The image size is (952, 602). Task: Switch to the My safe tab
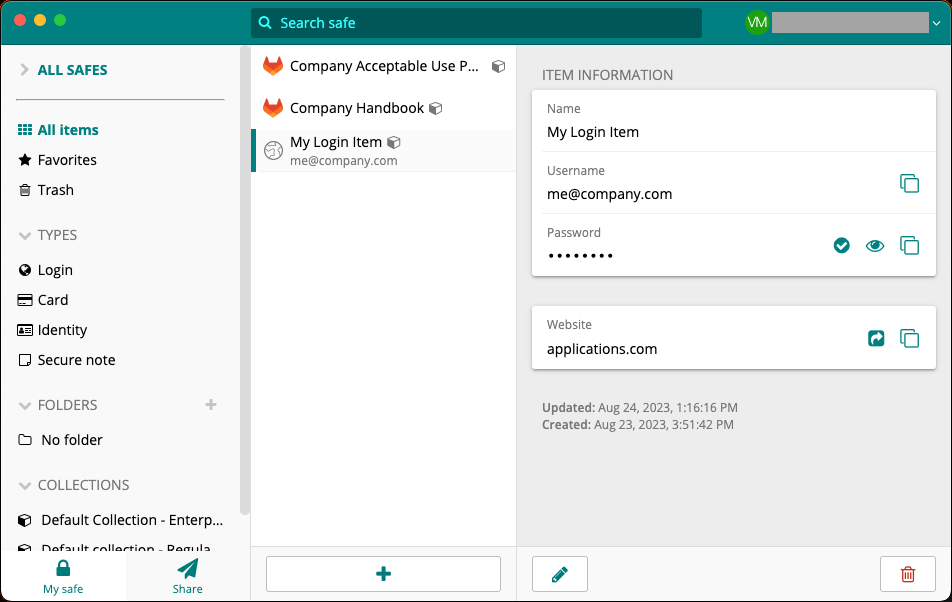pyautogui.click(x=63, y=576)
